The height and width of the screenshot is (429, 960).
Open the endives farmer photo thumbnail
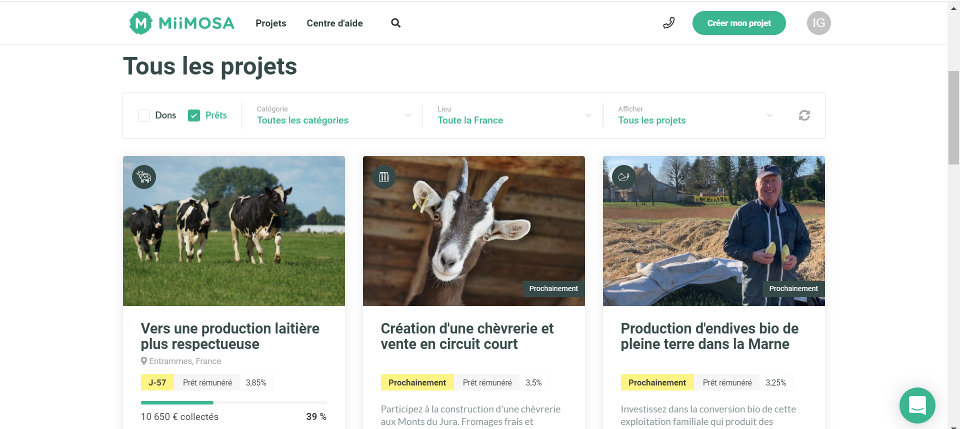coord(714,230)
